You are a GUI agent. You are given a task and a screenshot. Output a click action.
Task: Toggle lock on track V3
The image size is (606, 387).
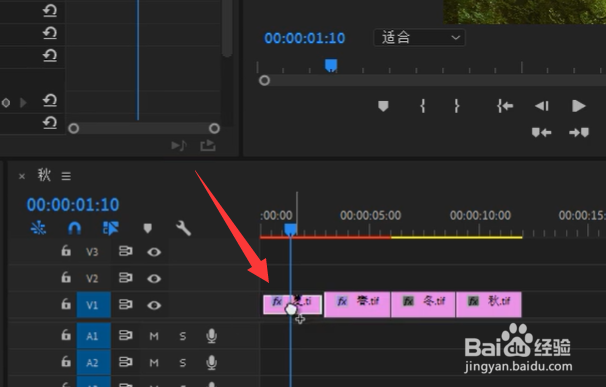[x=66, y=251]
